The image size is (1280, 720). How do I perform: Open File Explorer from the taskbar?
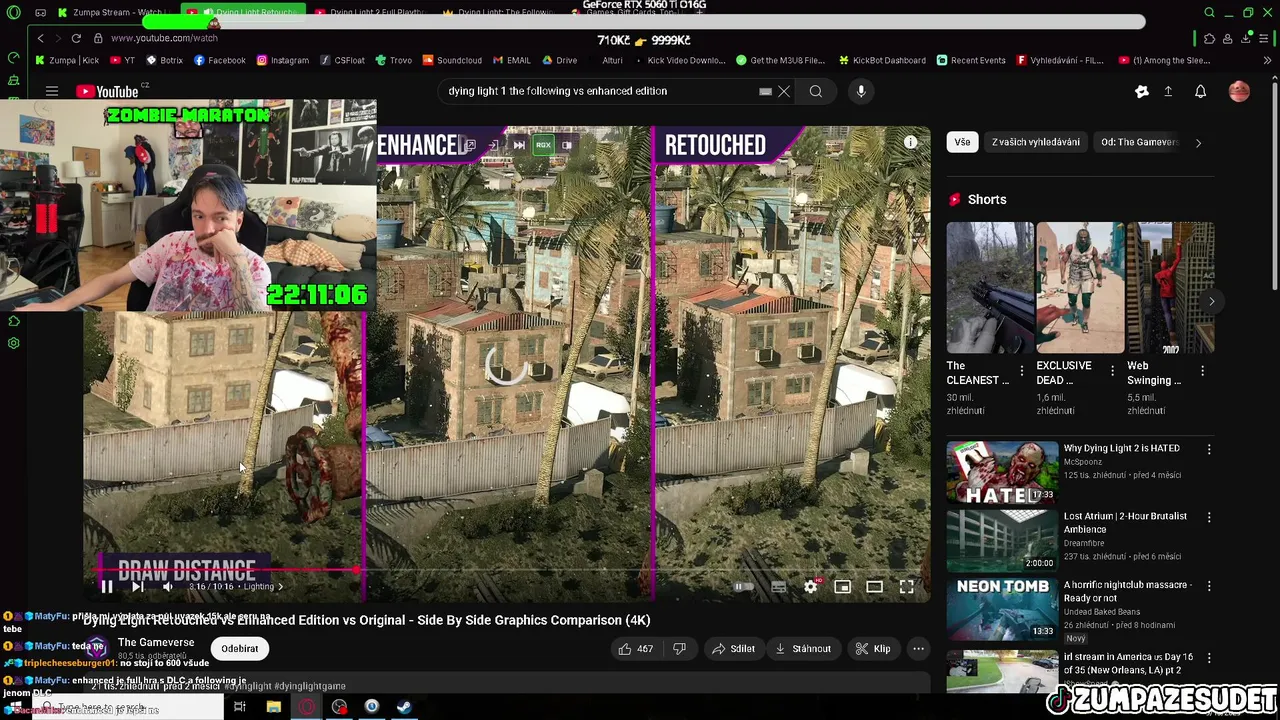click(x=273, y=707)
